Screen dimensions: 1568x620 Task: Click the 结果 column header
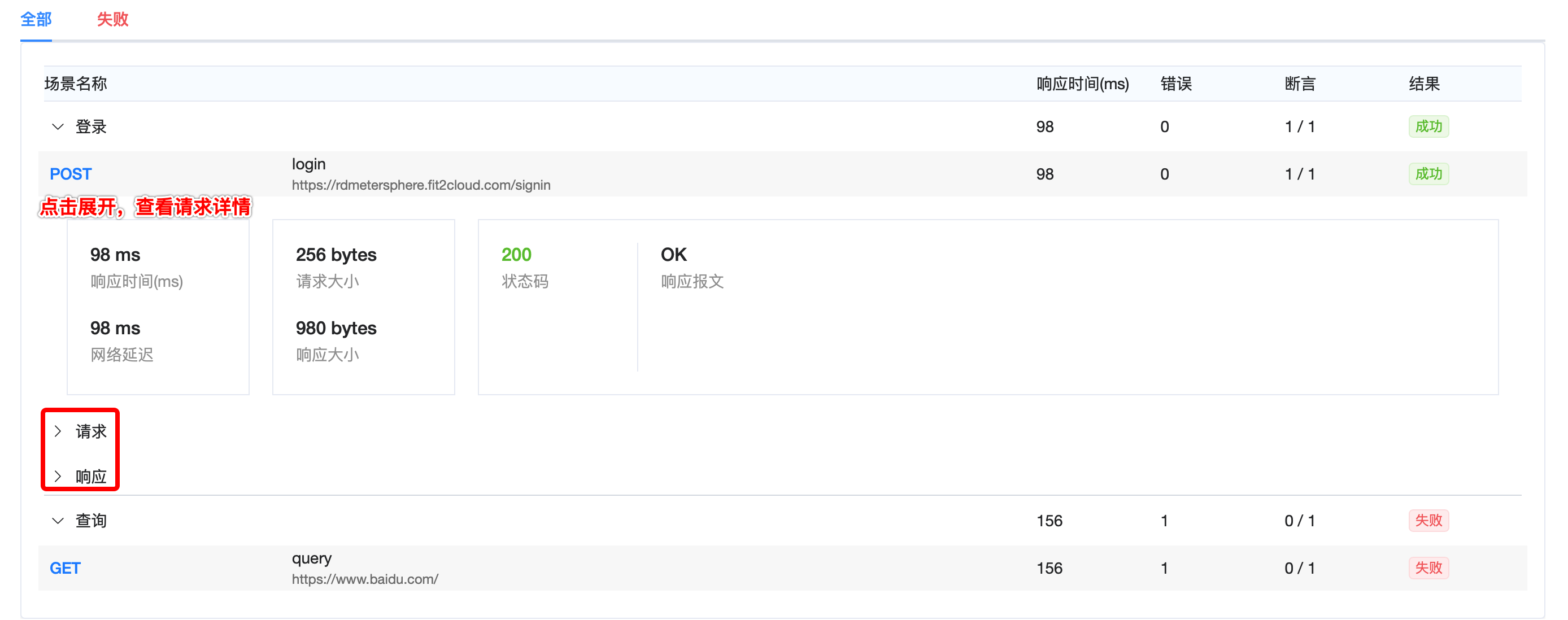point(1425,84)
